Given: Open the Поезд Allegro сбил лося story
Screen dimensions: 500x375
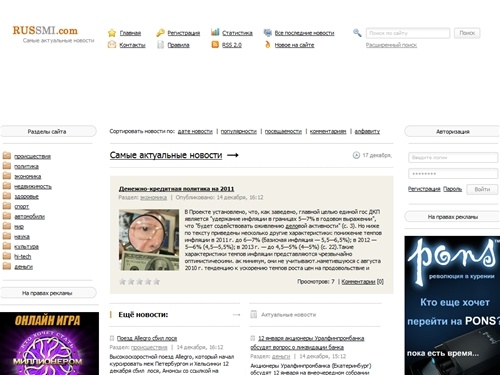Looking at the screenshot, I should (147, 338).
